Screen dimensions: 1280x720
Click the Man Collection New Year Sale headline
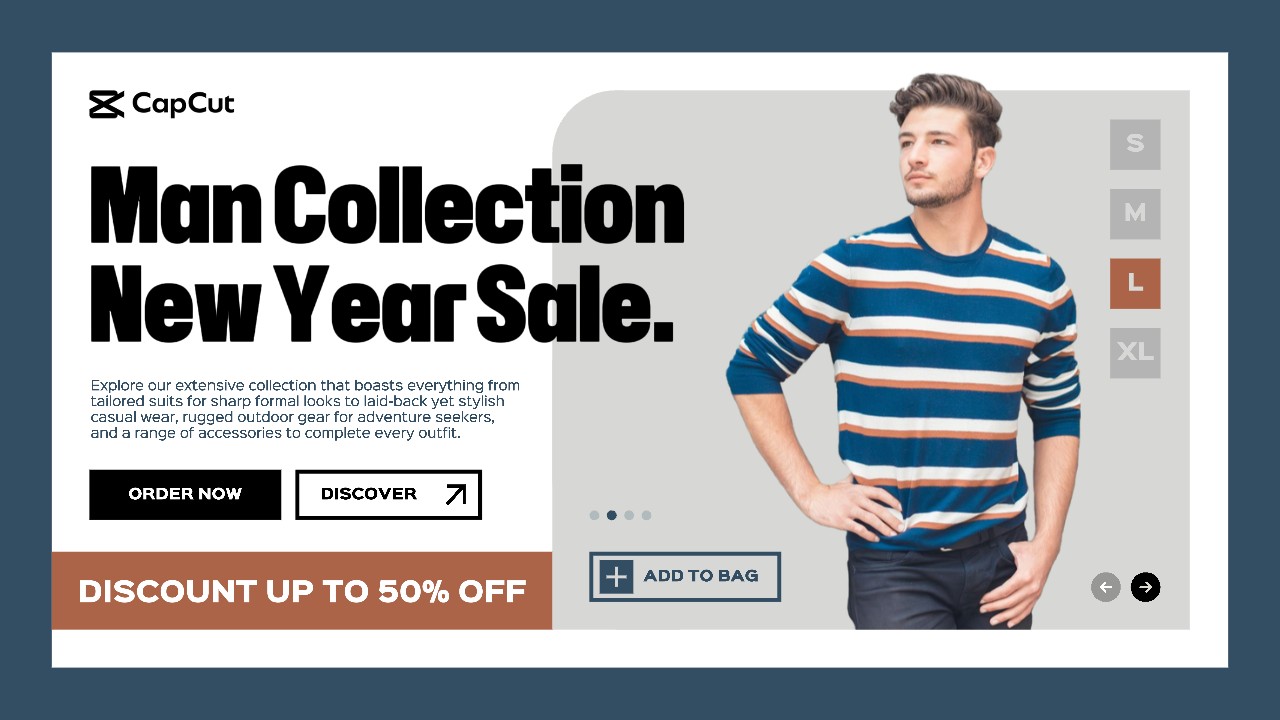tap(387, 254)
